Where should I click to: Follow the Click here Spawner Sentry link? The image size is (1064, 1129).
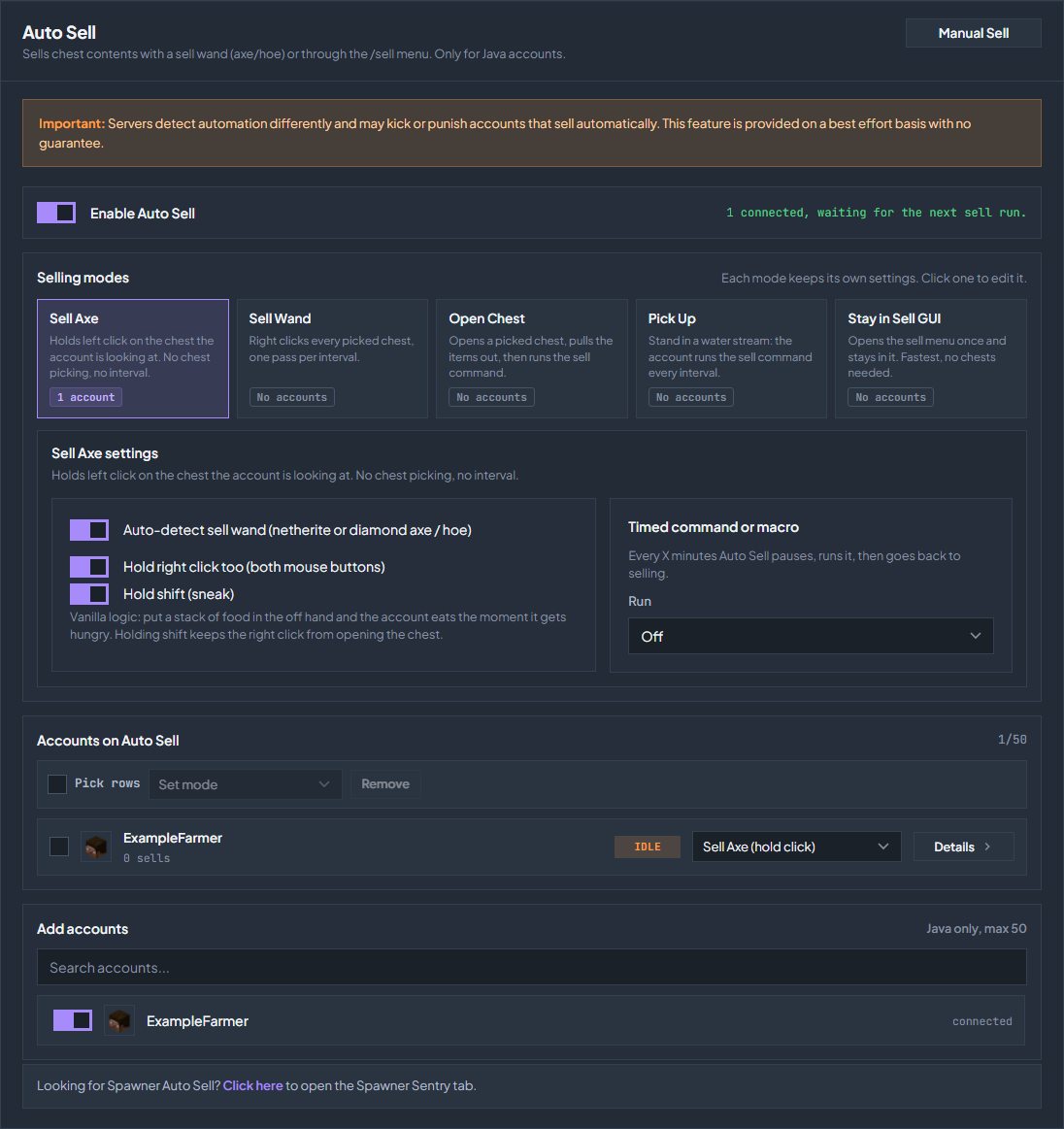[252, 1085]
